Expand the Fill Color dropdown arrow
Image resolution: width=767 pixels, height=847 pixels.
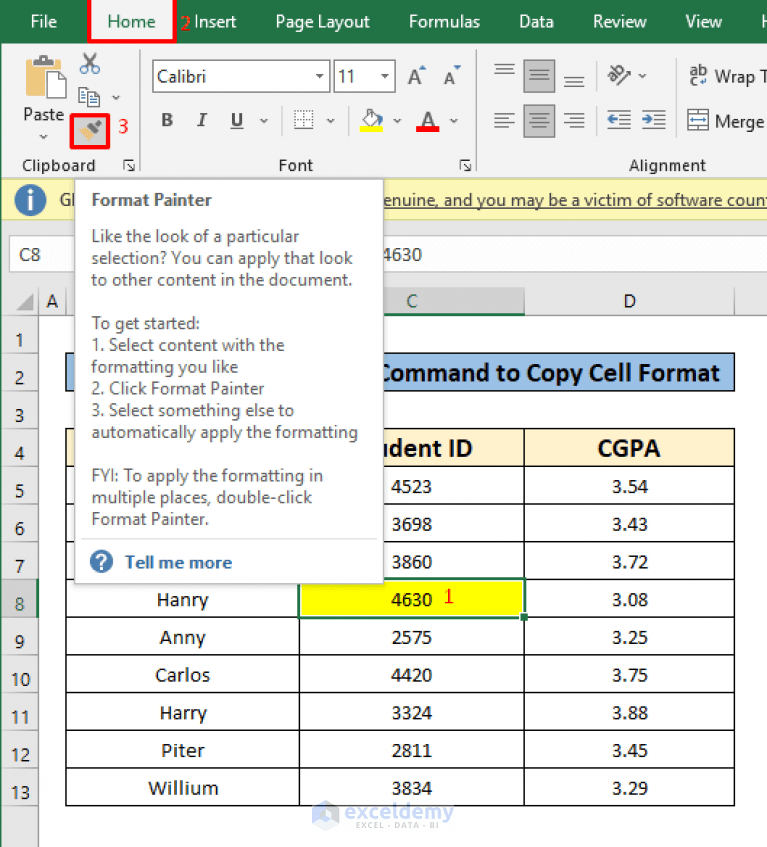click(x=398, y=120)
